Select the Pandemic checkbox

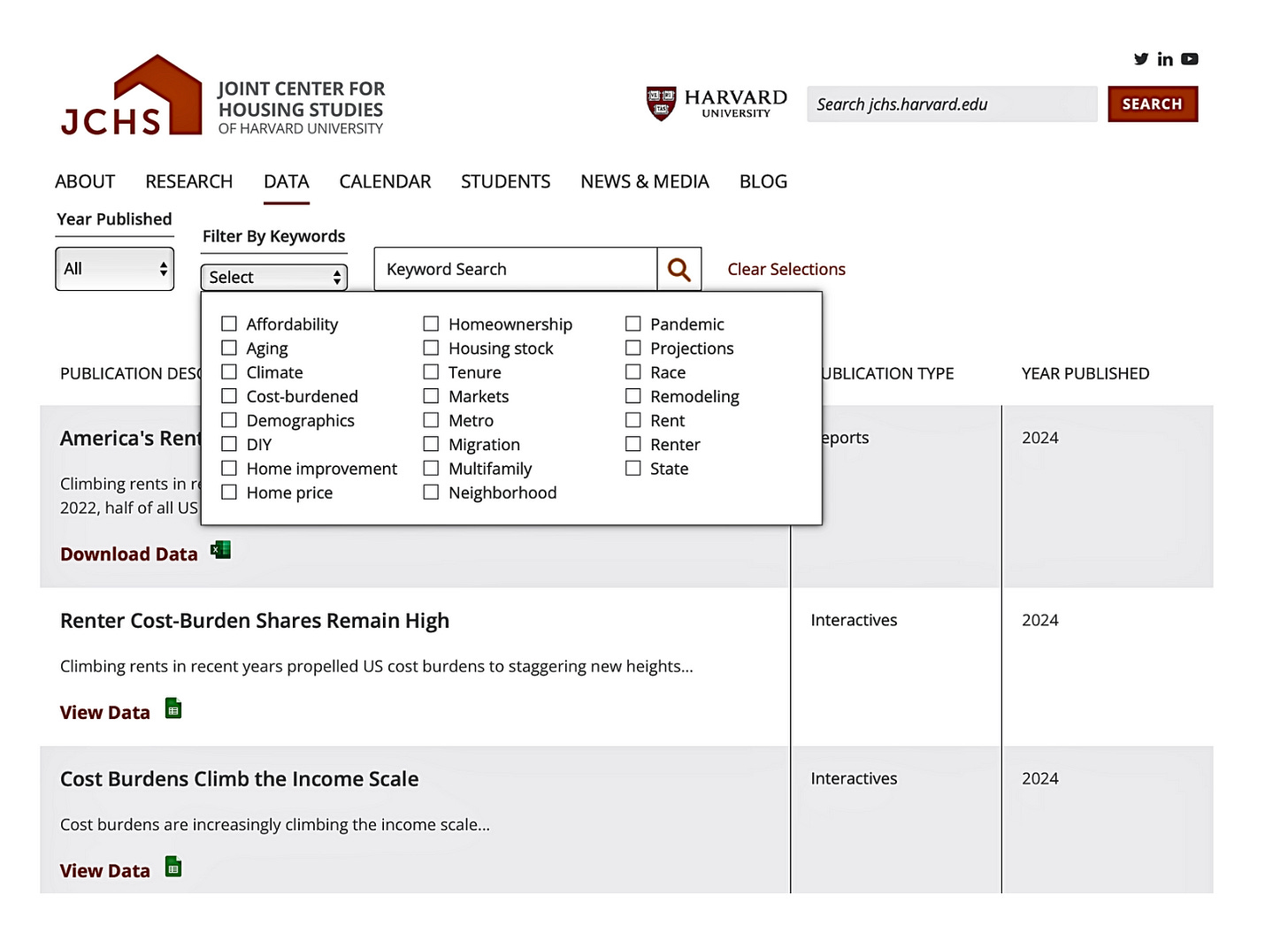[x=633, y=324]
